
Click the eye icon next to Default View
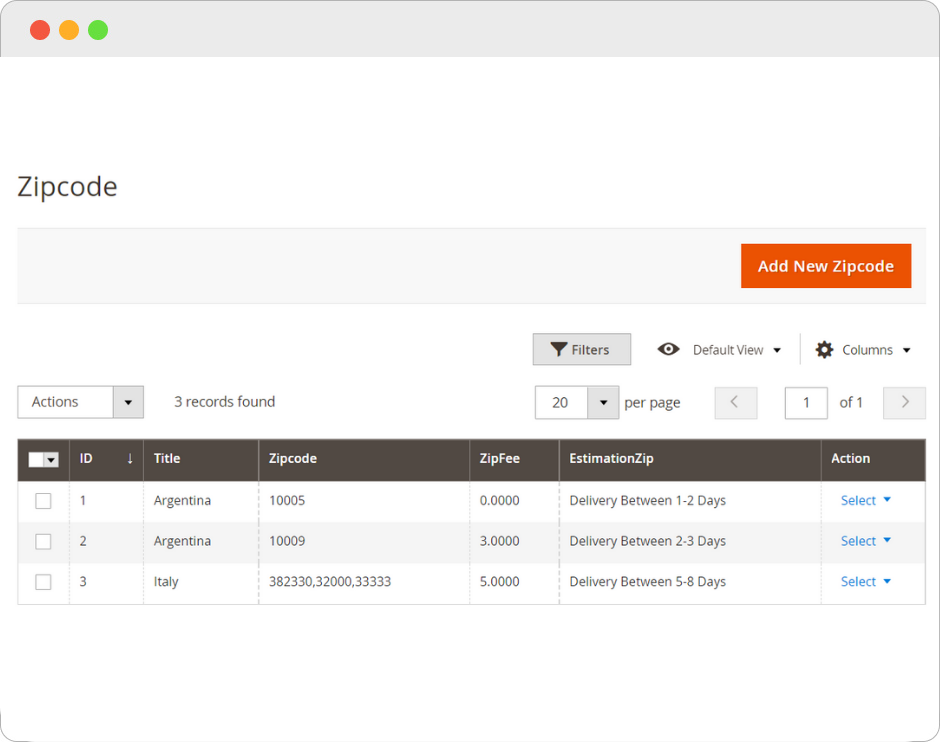tap(668, 349)
